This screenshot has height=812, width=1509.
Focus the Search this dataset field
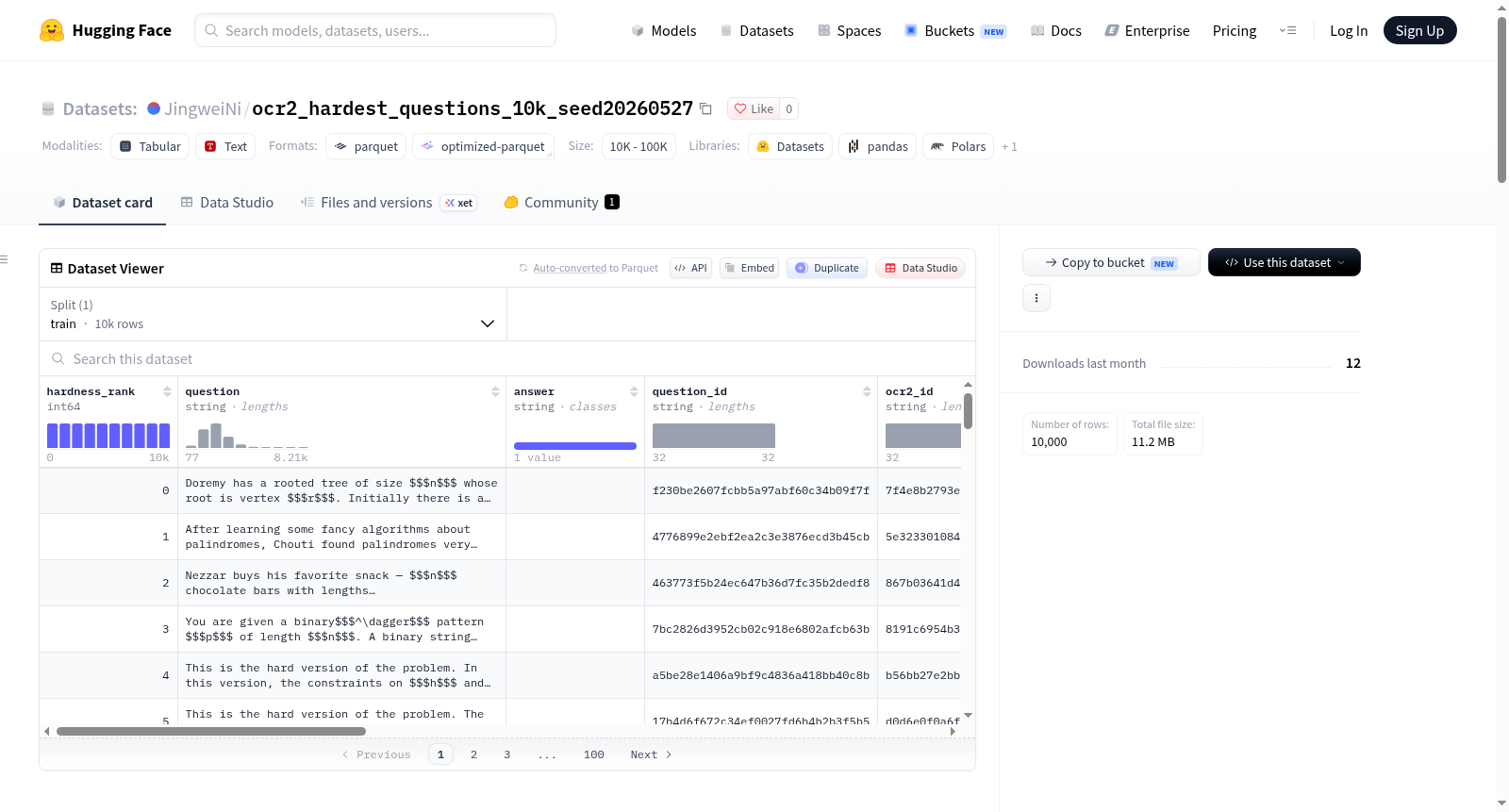tap(507, 358)
